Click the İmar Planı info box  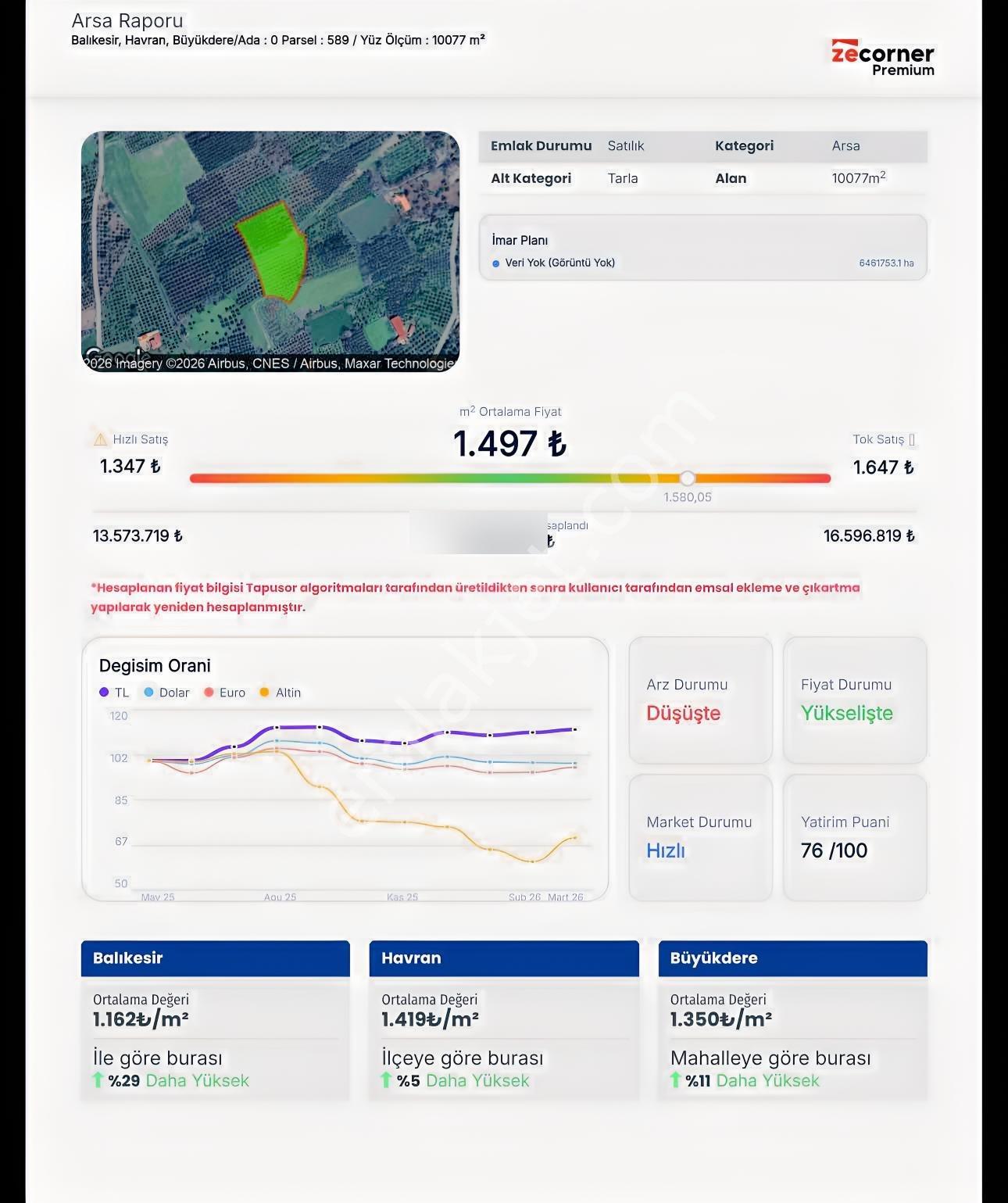[702, 248]
